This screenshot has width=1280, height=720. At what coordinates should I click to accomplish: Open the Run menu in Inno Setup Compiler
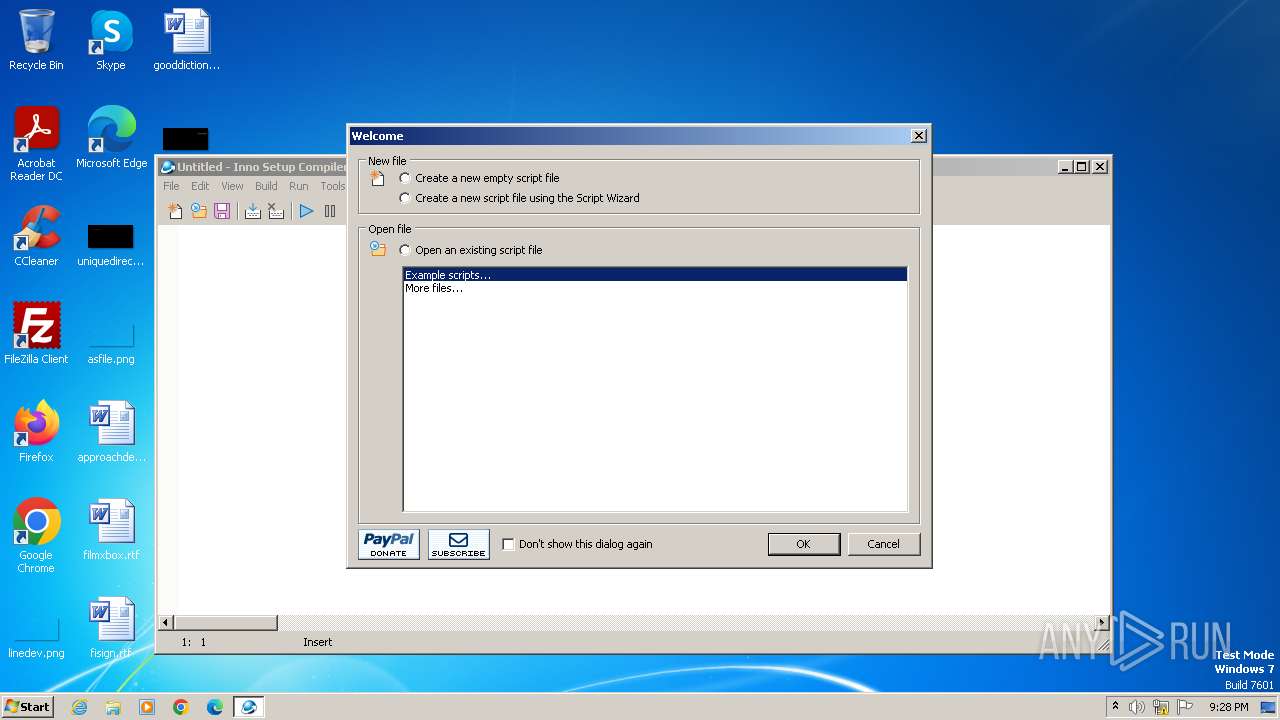click(299, 186)
